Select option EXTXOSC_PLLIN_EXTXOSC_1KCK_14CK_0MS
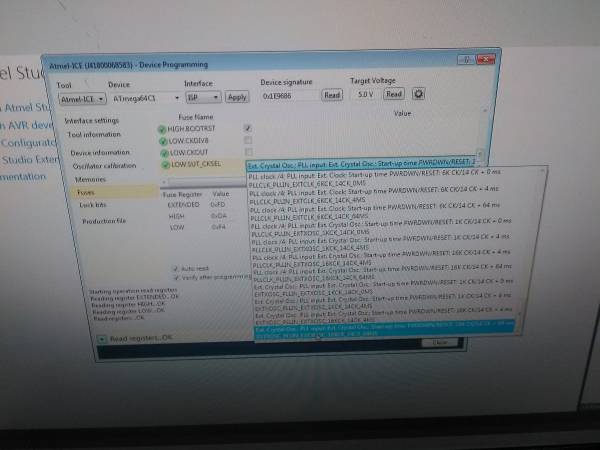This screenshot has width=600, height=450. pyautogui.click(x=383, y=287)
